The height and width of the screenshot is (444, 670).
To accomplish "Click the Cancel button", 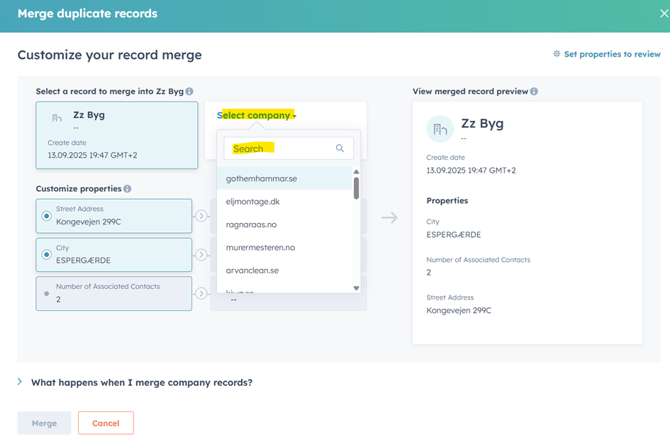I will tap(105, 423).
